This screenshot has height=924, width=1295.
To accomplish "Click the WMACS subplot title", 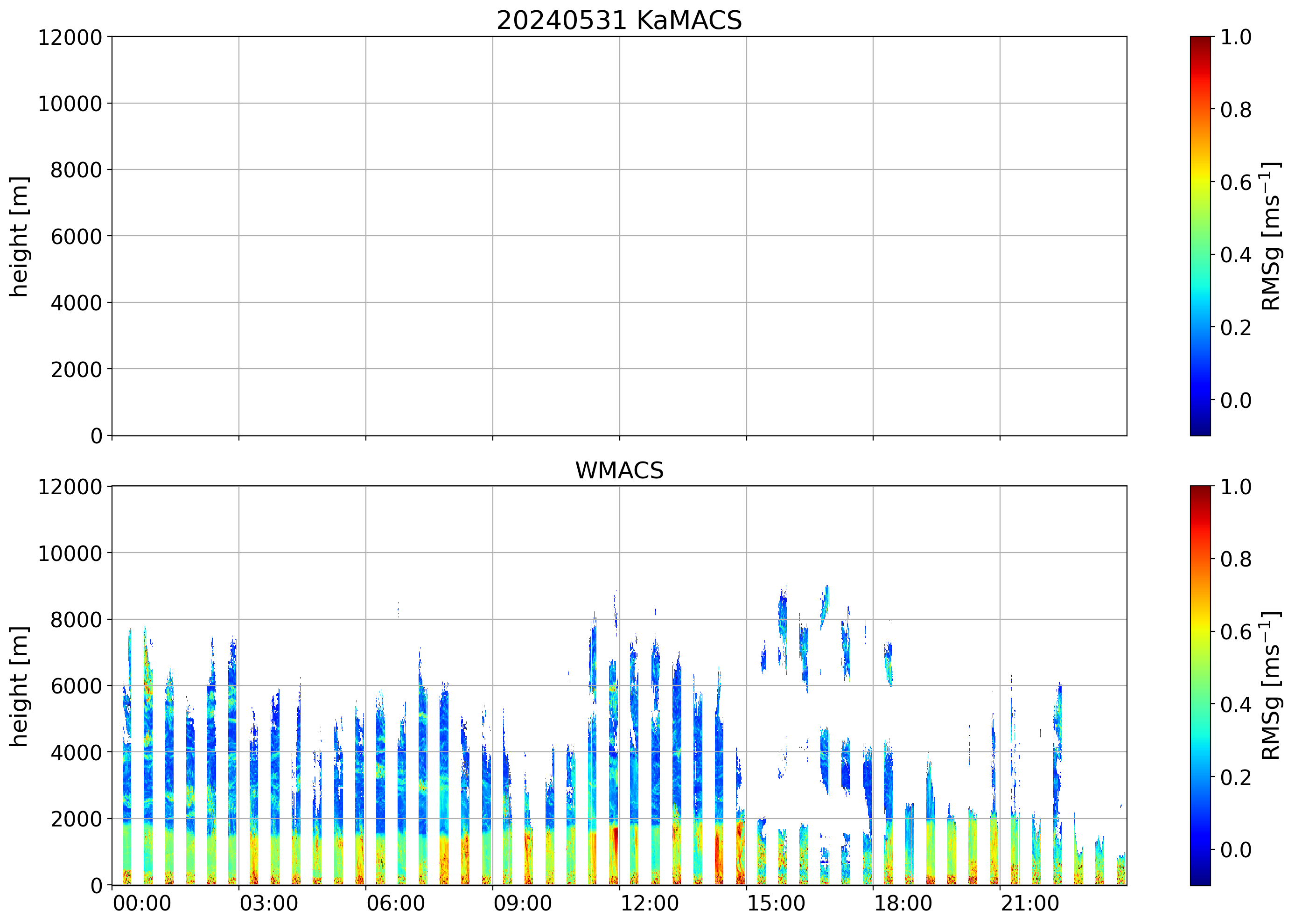I will coord(619,470).
